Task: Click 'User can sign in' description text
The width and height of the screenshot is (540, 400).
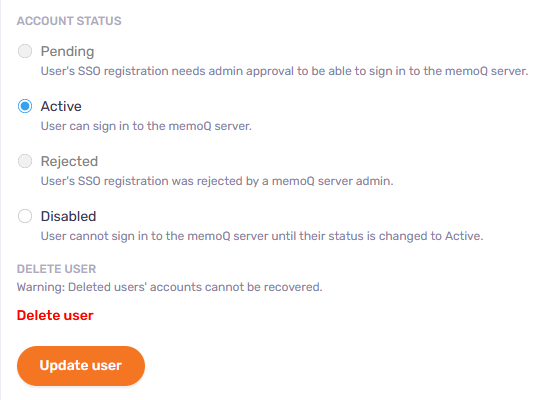Action: tap(146, 126)
